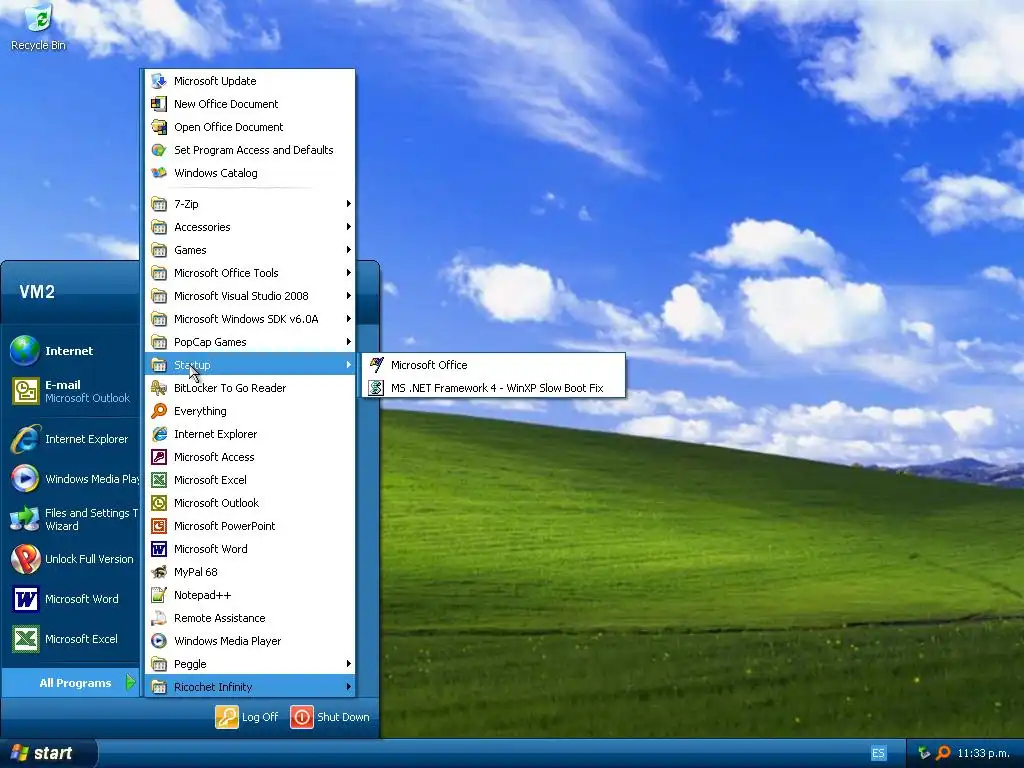The width and height of the screenshot is (1024, 768).
Task: Open the Accessories program group
Action: [250, 227]
